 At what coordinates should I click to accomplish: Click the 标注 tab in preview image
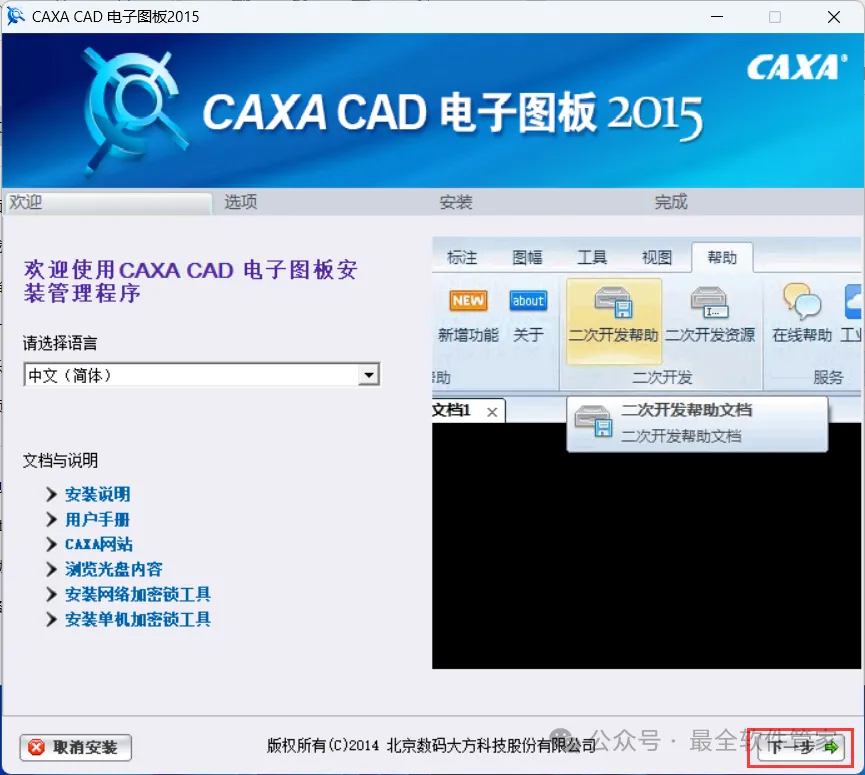click(x=462, y=258)
